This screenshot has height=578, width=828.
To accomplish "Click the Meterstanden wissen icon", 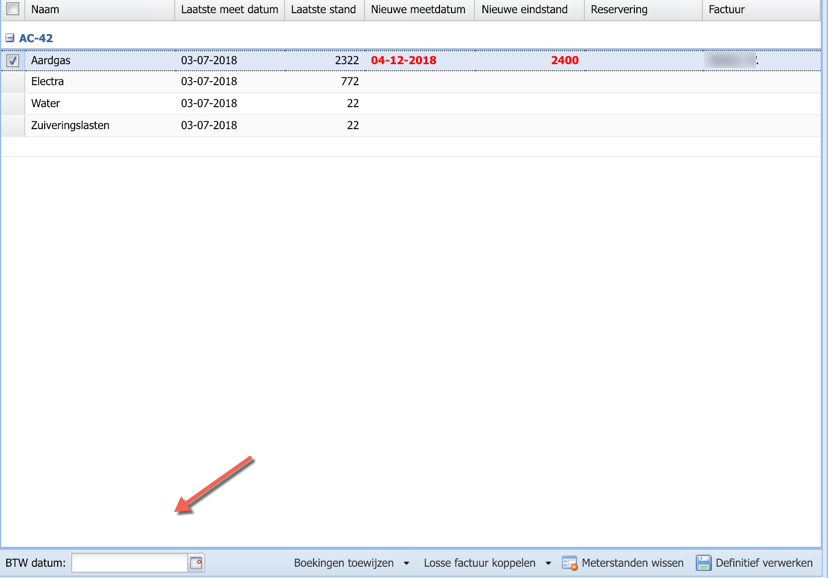I will [570, 563].
